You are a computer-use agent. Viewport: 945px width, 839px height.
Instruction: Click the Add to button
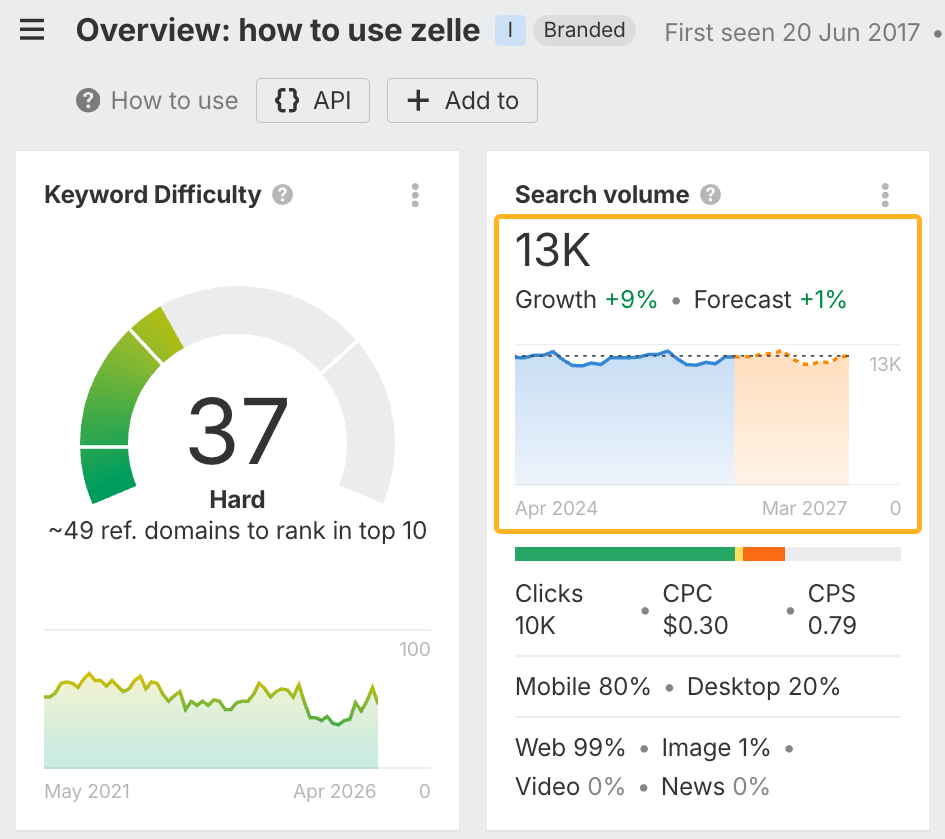tap(462, 101)
